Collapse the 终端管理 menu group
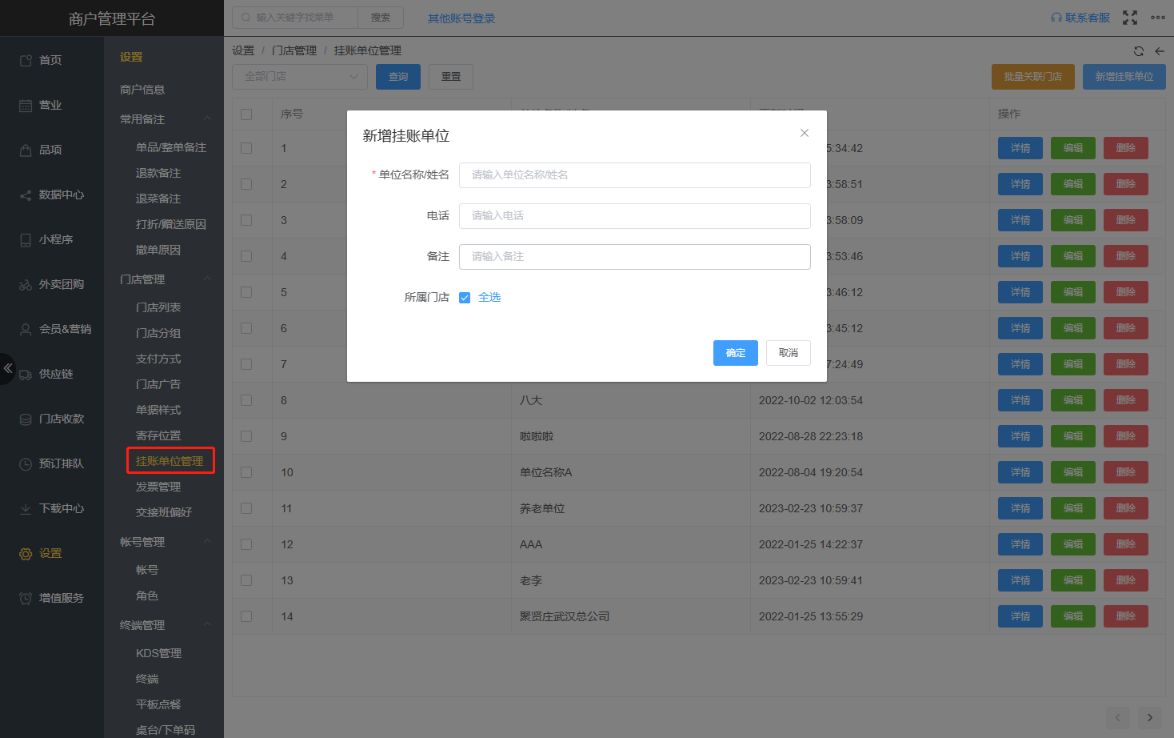The height and width of the screenshot is (738, 1174). click(x=207, y=625)
